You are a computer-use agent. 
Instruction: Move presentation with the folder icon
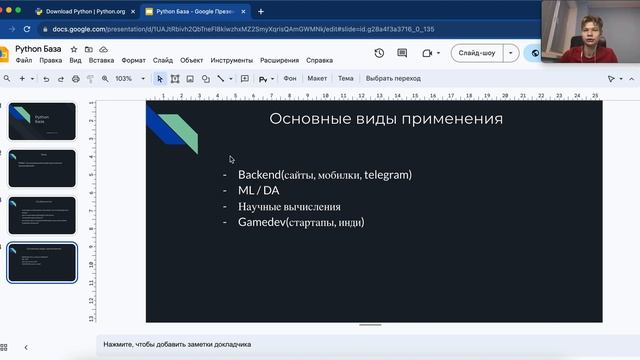[x=89, y=49]
